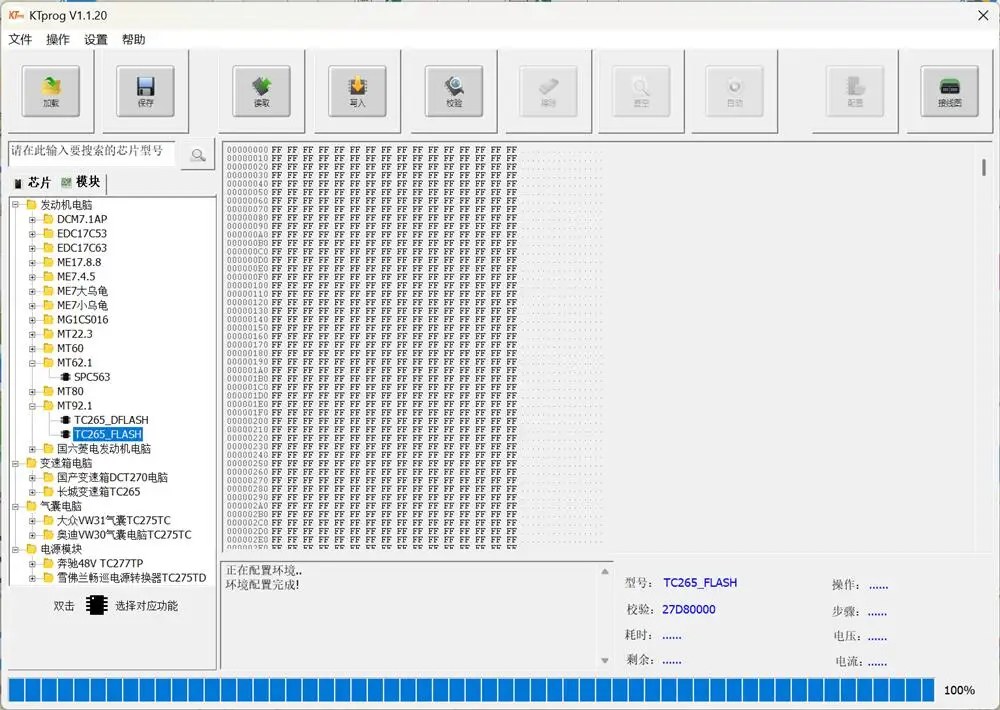
Task: Click the folder icon of 气囊电脑
Action: click(31, 506)
